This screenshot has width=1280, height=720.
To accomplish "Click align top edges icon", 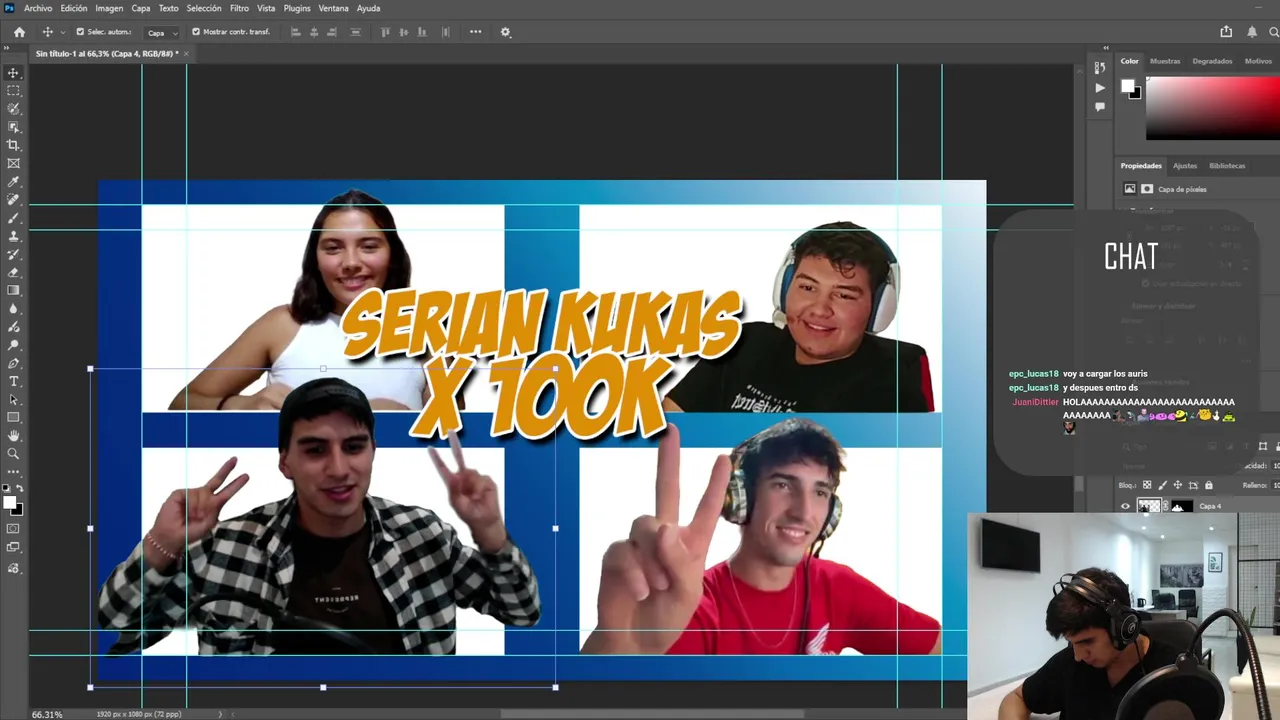I will pos(385,32).
